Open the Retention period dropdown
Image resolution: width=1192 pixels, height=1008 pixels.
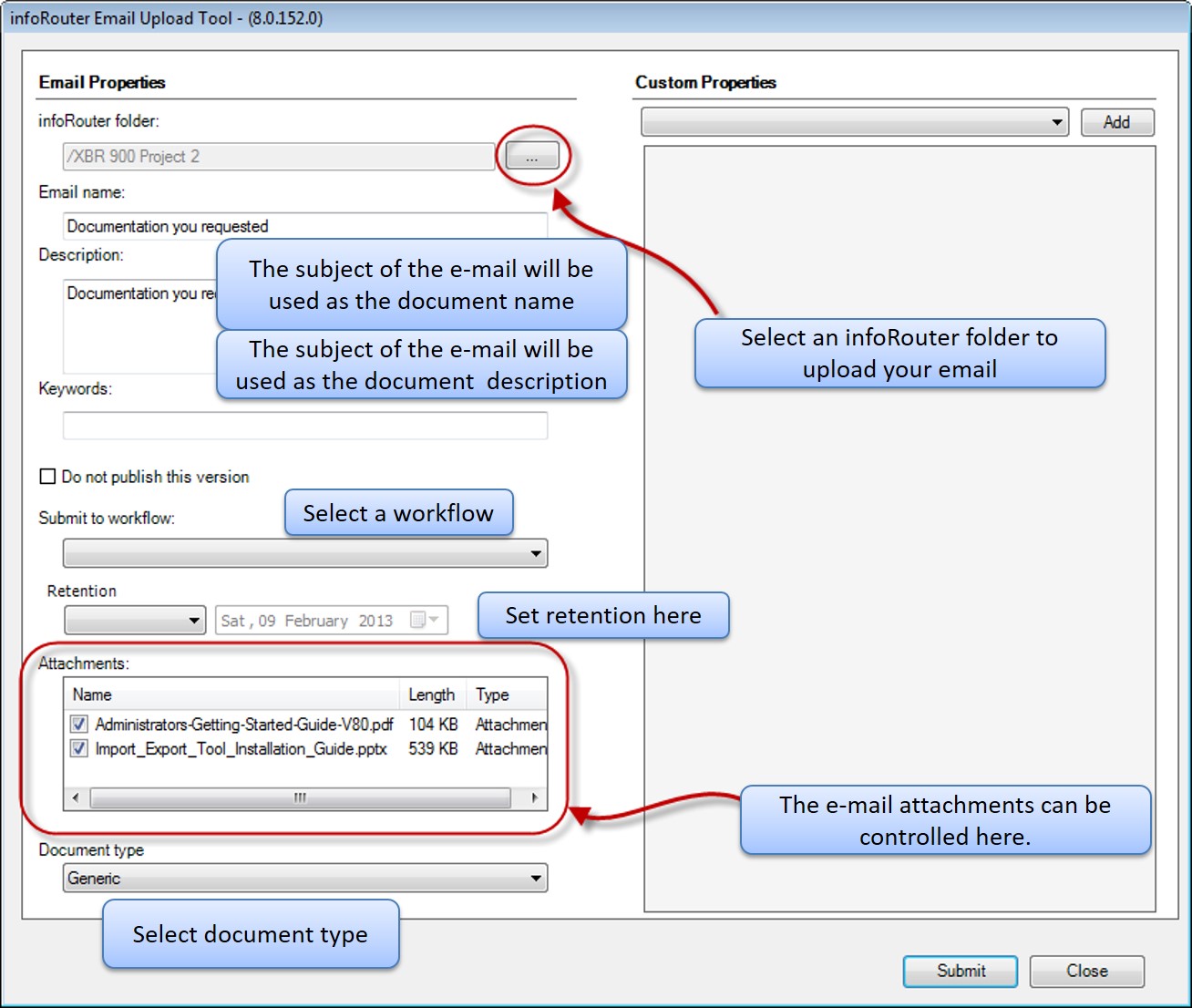[135, 621]
